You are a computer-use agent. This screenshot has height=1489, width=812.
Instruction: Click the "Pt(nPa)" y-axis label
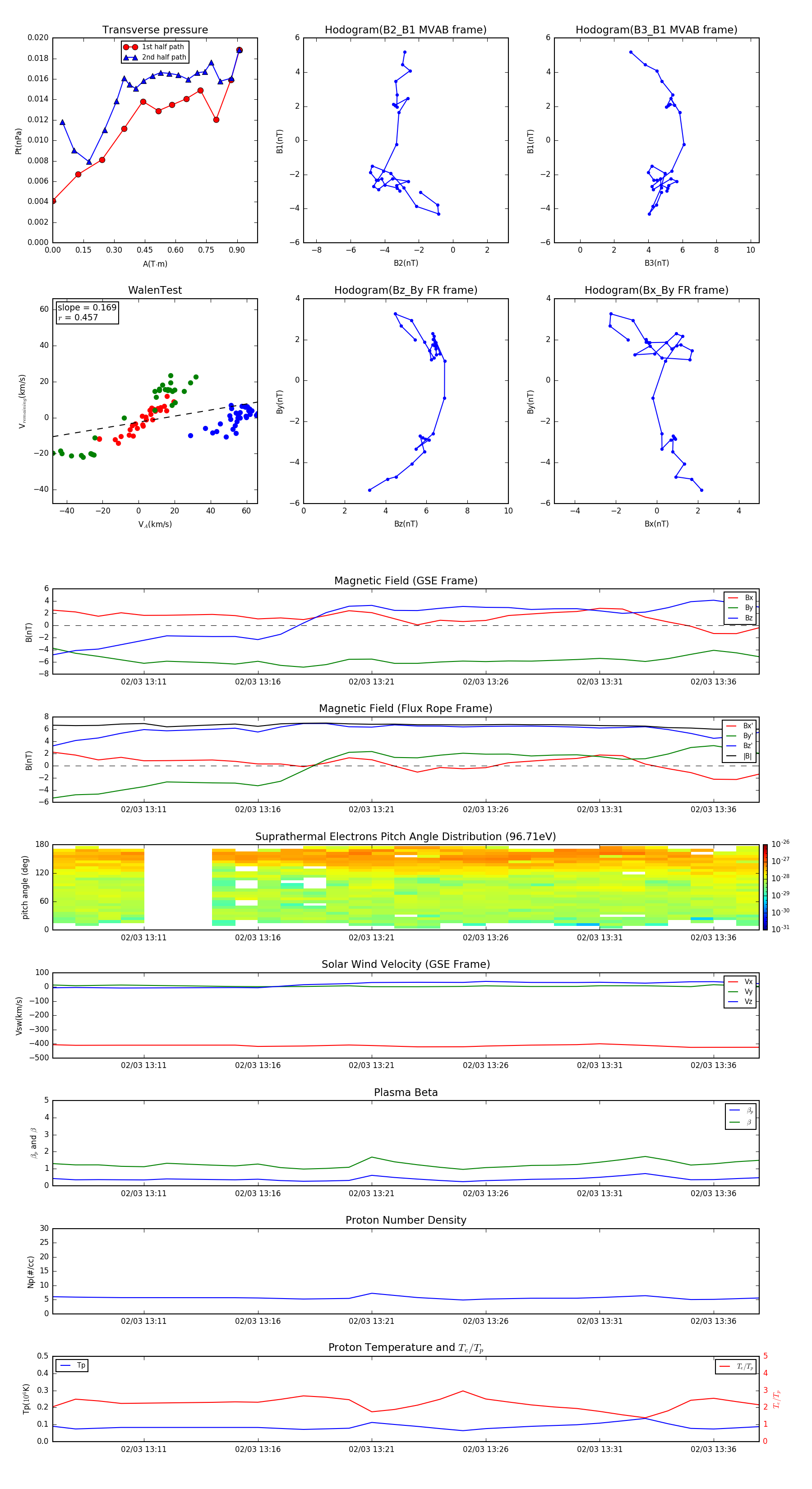coord(18,140)
